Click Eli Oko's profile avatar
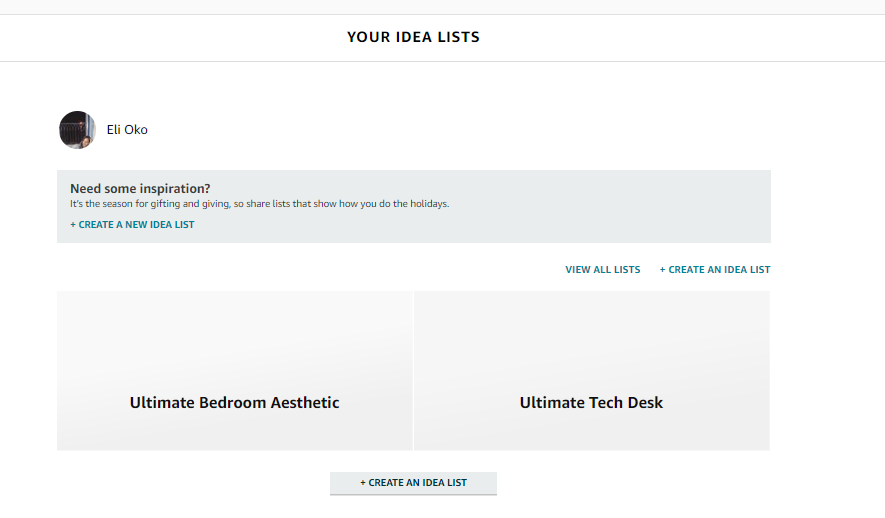This screenshot has width=885, height=518. coord(77,130)
